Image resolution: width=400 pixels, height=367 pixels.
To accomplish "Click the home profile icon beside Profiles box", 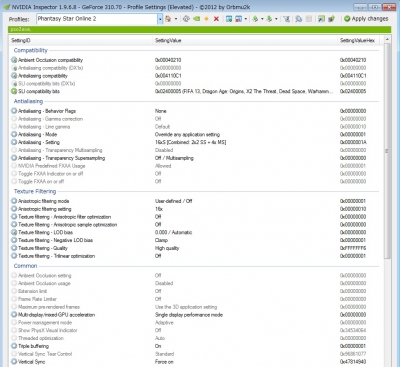I will point(168,19).
